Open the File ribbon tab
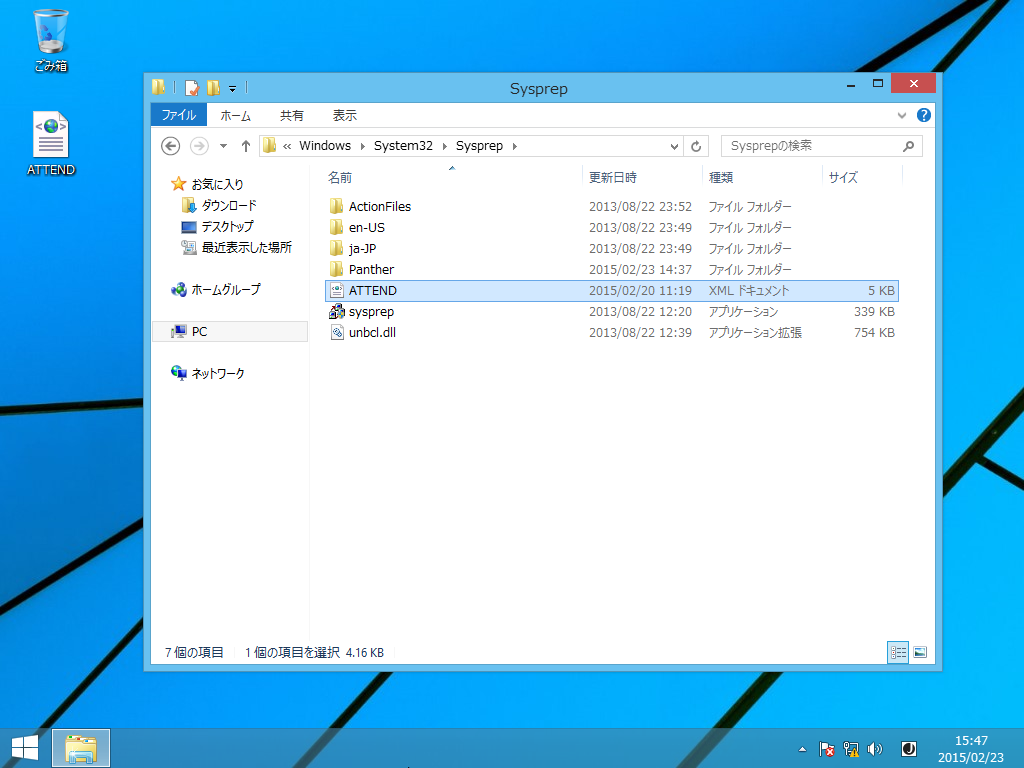 (179, 115)
